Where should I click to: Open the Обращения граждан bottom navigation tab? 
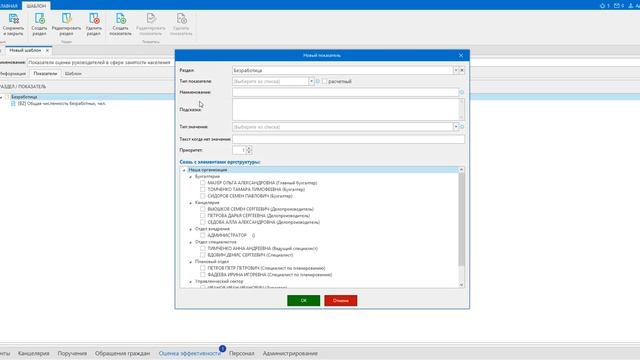click(x=122, y=353)
